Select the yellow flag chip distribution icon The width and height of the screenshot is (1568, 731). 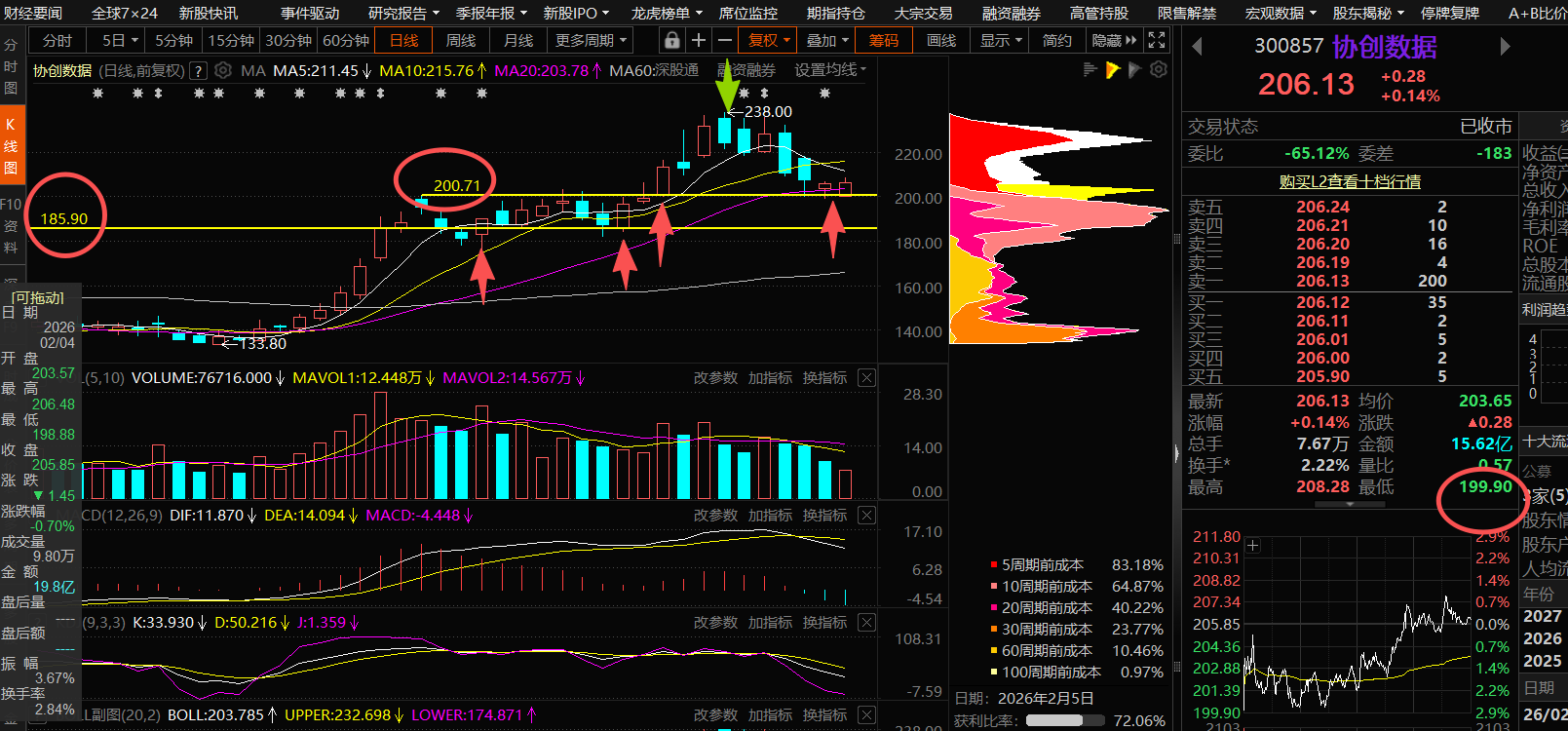coord(1113,69)
